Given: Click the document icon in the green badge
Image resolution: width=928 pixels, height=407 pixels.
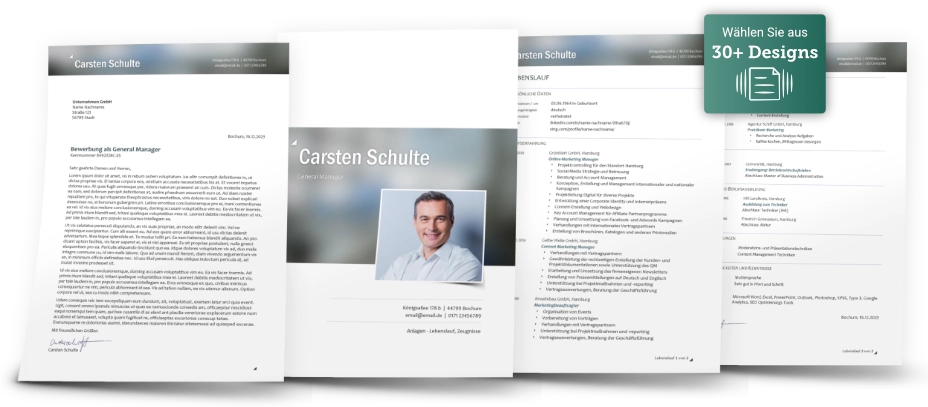Looking at the screenshot, I should (767, 82).
